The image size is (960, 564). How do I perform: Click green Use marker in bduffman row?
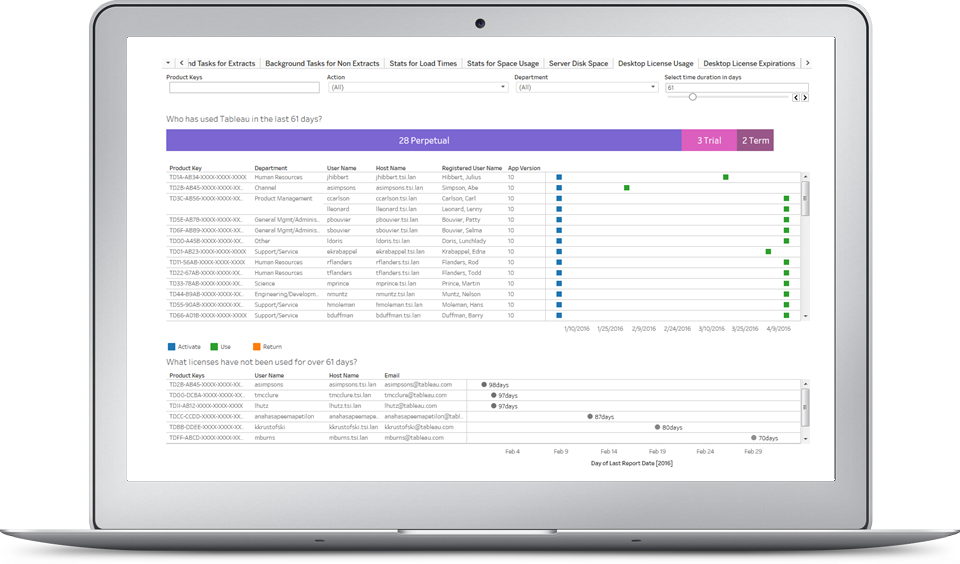(786, 315)
